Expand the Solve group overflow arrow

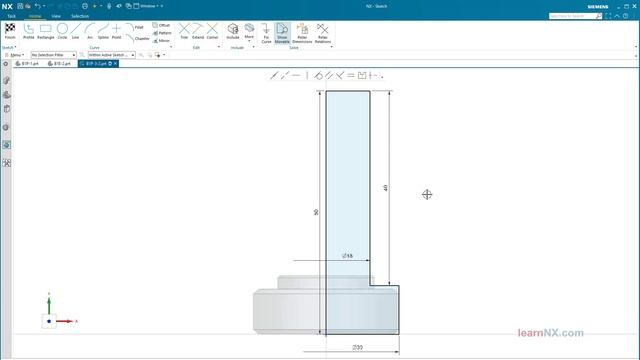(331, 47)
